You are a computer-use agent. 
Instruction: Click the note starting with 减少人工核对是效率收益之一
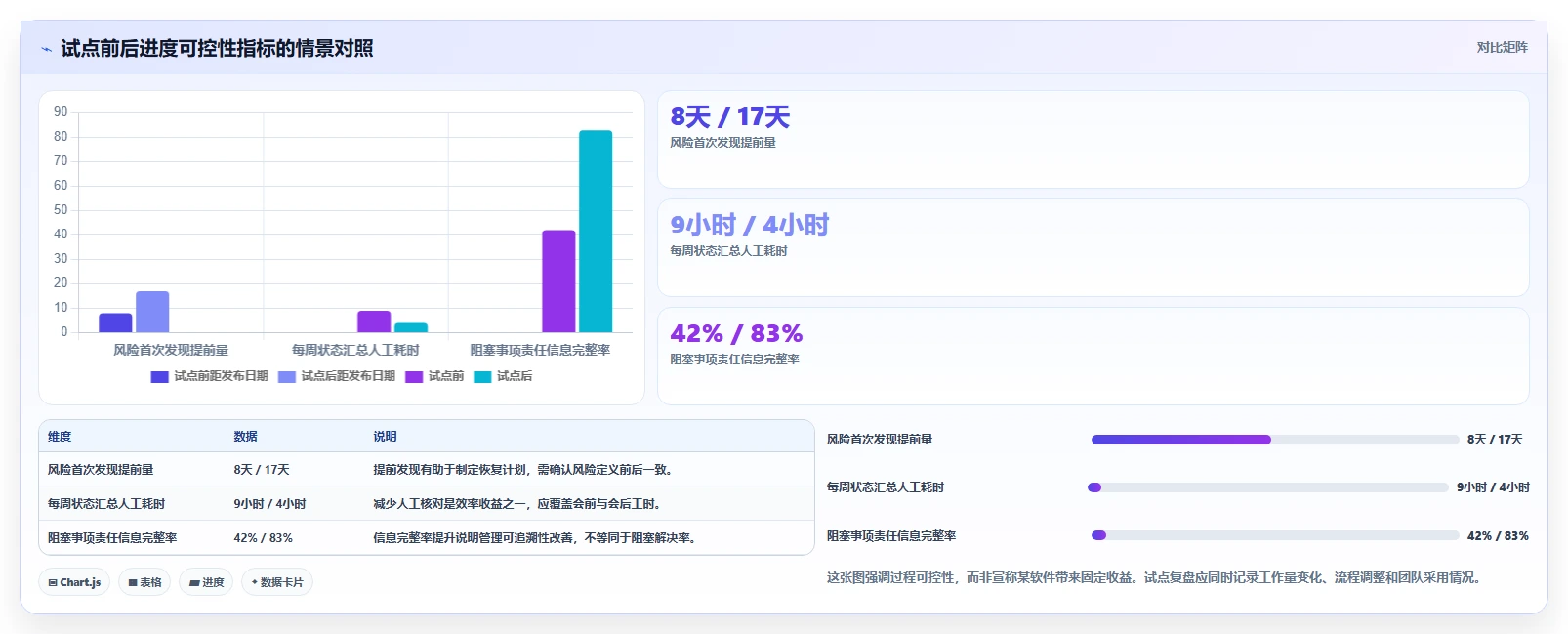point(518,504)
